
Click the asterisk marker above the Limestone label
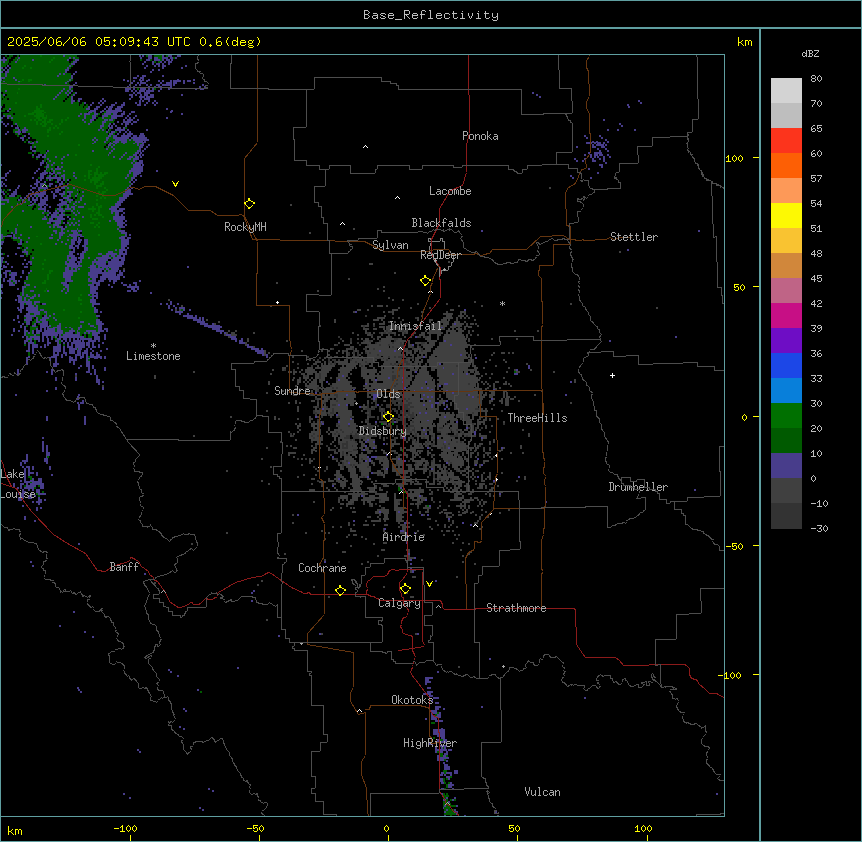point(153,346)
